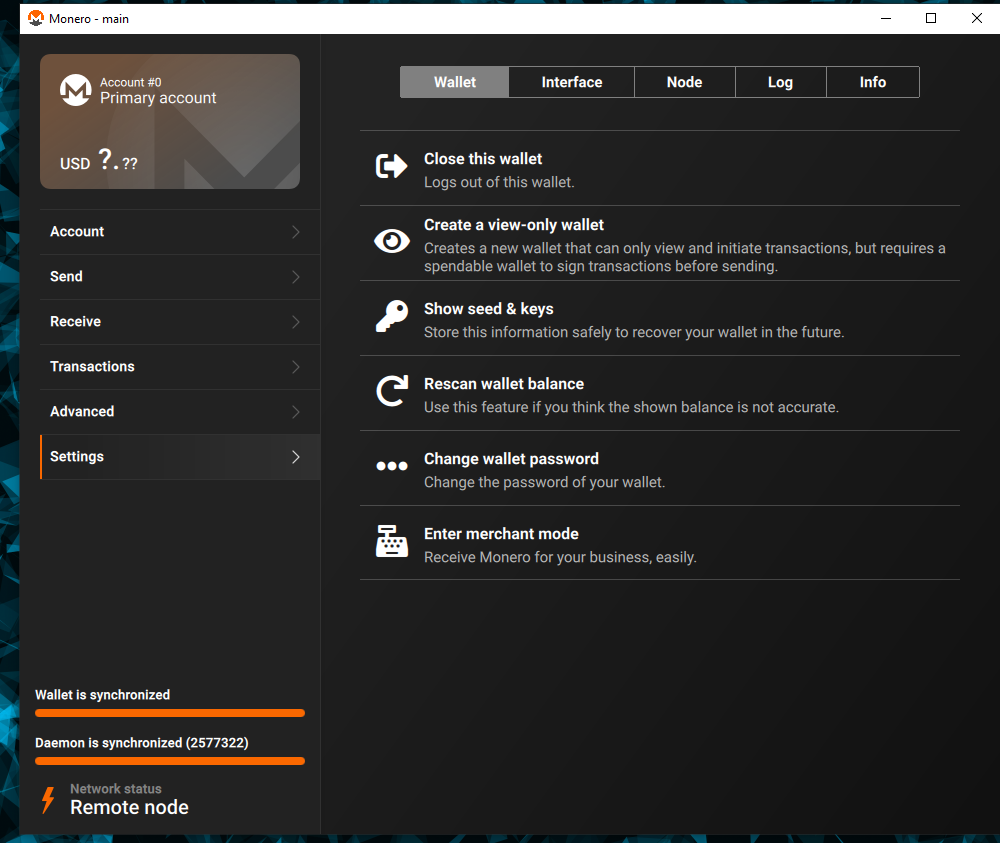The width and height of the screenshot is (1000, 843).
Task: Click the Wallet is synchronized label
Action: [103, 695]
